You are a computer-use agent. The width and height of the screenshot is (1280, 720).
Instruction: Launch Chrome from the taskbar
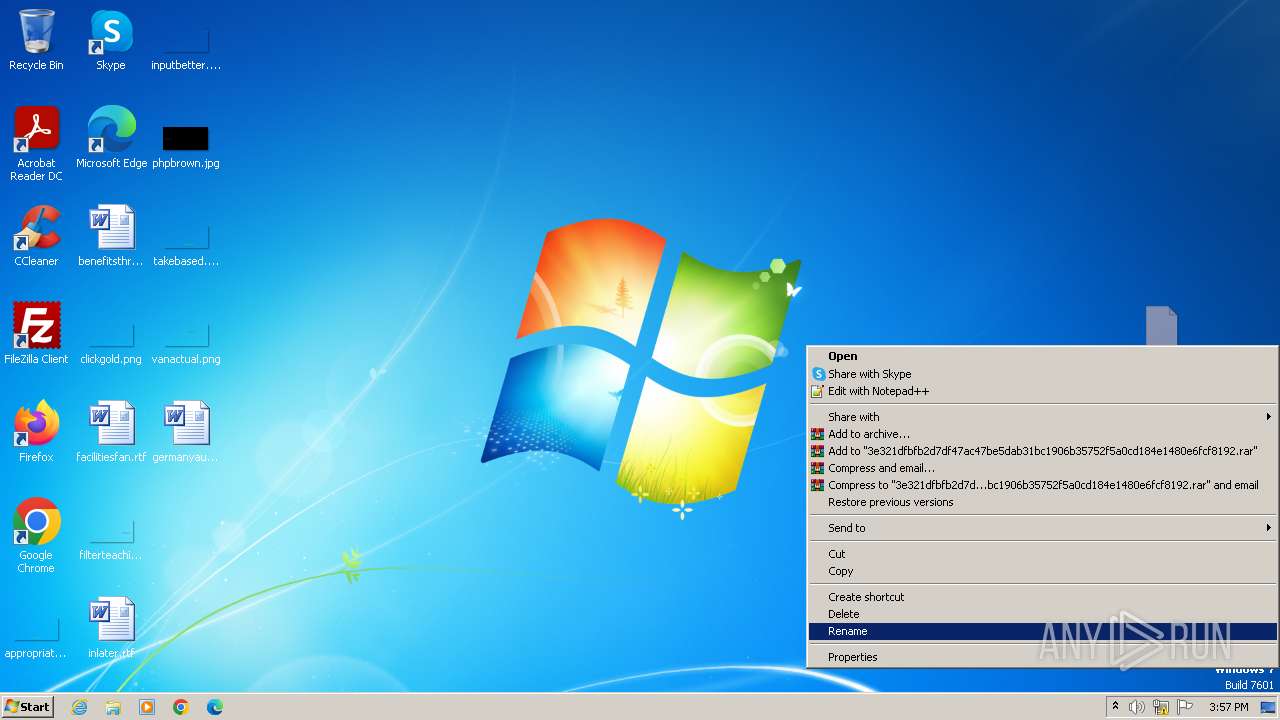coord(181,707)
